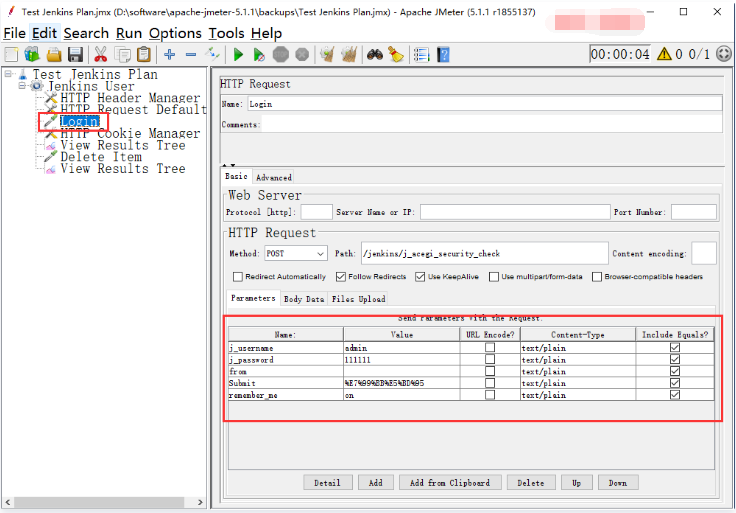Click the Add parameter button
The image size is (736, 513).
[376, 482]
